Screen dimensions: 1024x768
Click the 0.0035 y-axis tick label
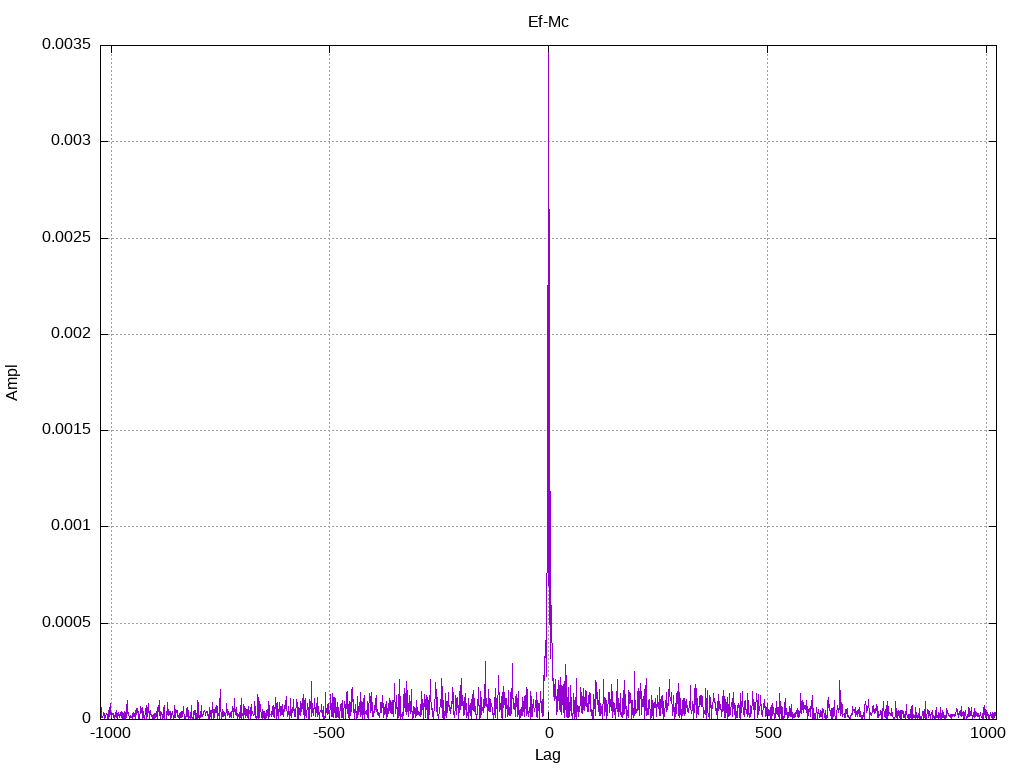67,44
